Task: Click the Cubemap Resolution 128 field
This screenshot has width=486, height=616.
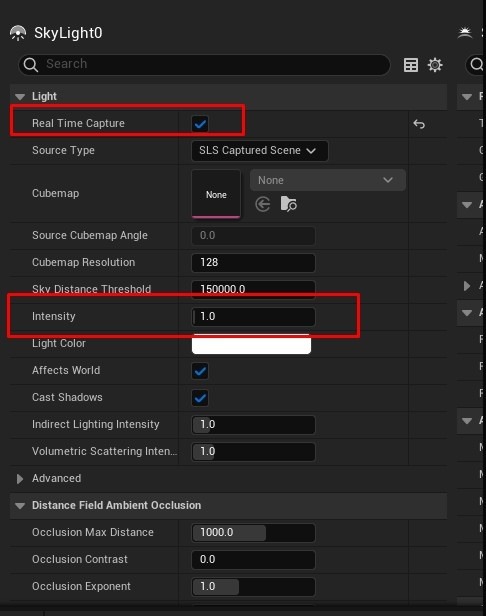Action: (253, 263)
